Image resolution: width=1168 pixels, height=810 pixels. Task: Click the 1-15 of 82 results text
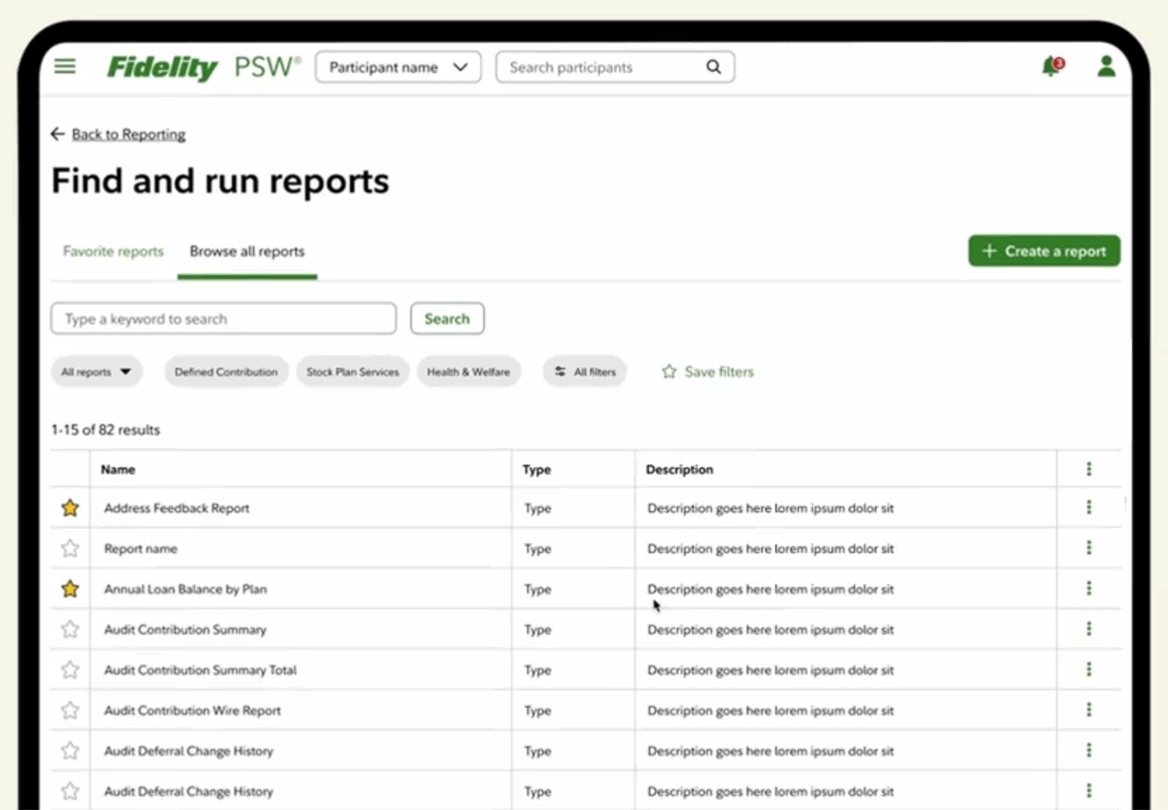pyautogui.click(x=105, y=430)
